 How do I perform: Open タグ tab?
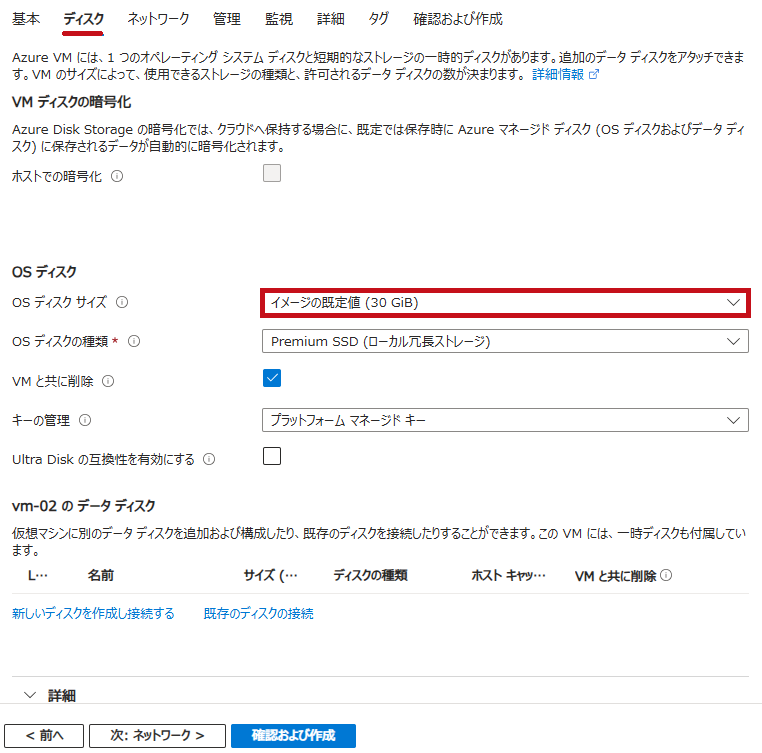coord(379,19)
